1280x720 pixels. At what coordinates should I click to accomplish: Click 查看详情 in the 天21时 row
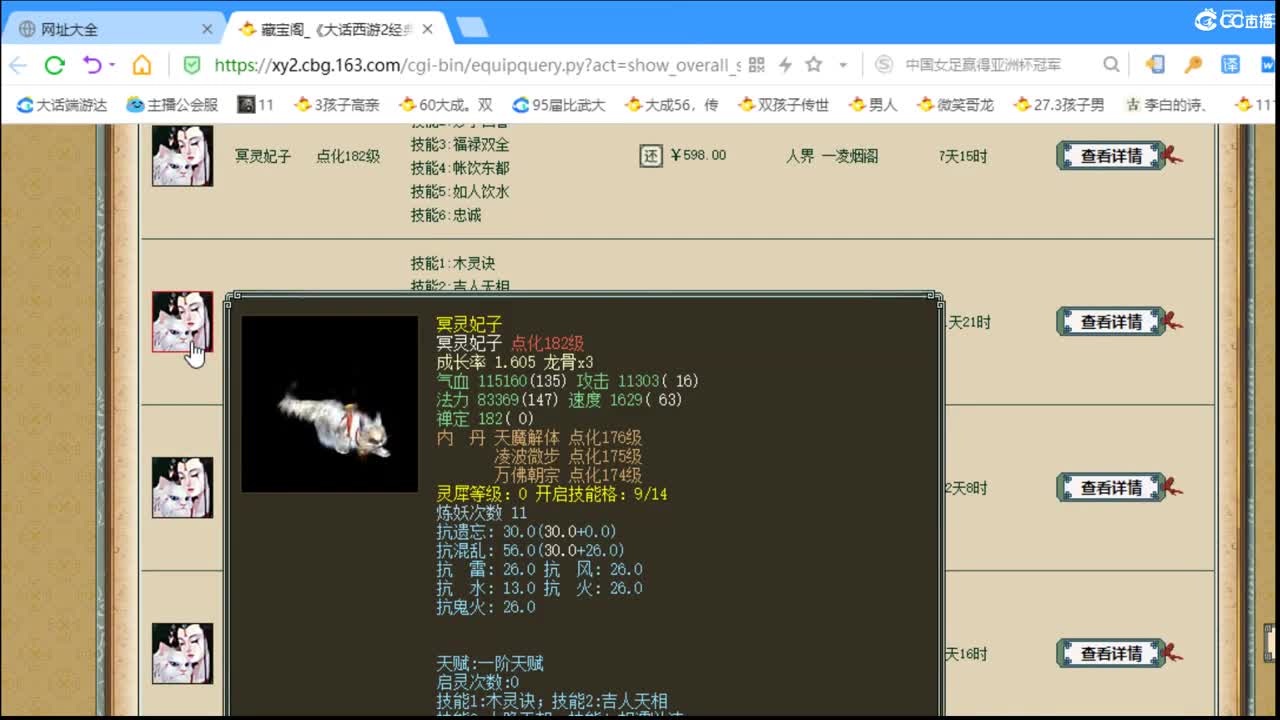click(x=1111, y=322)
